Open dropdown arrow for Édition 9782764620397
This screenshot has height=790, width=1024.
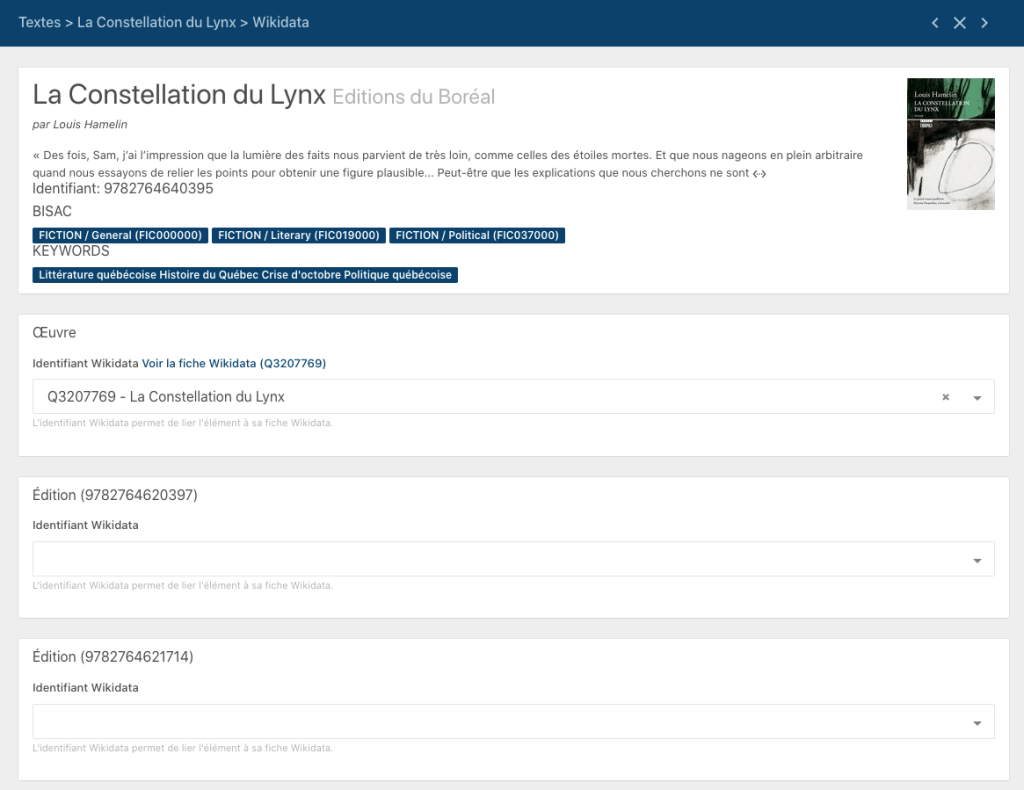tap(977, 560)
